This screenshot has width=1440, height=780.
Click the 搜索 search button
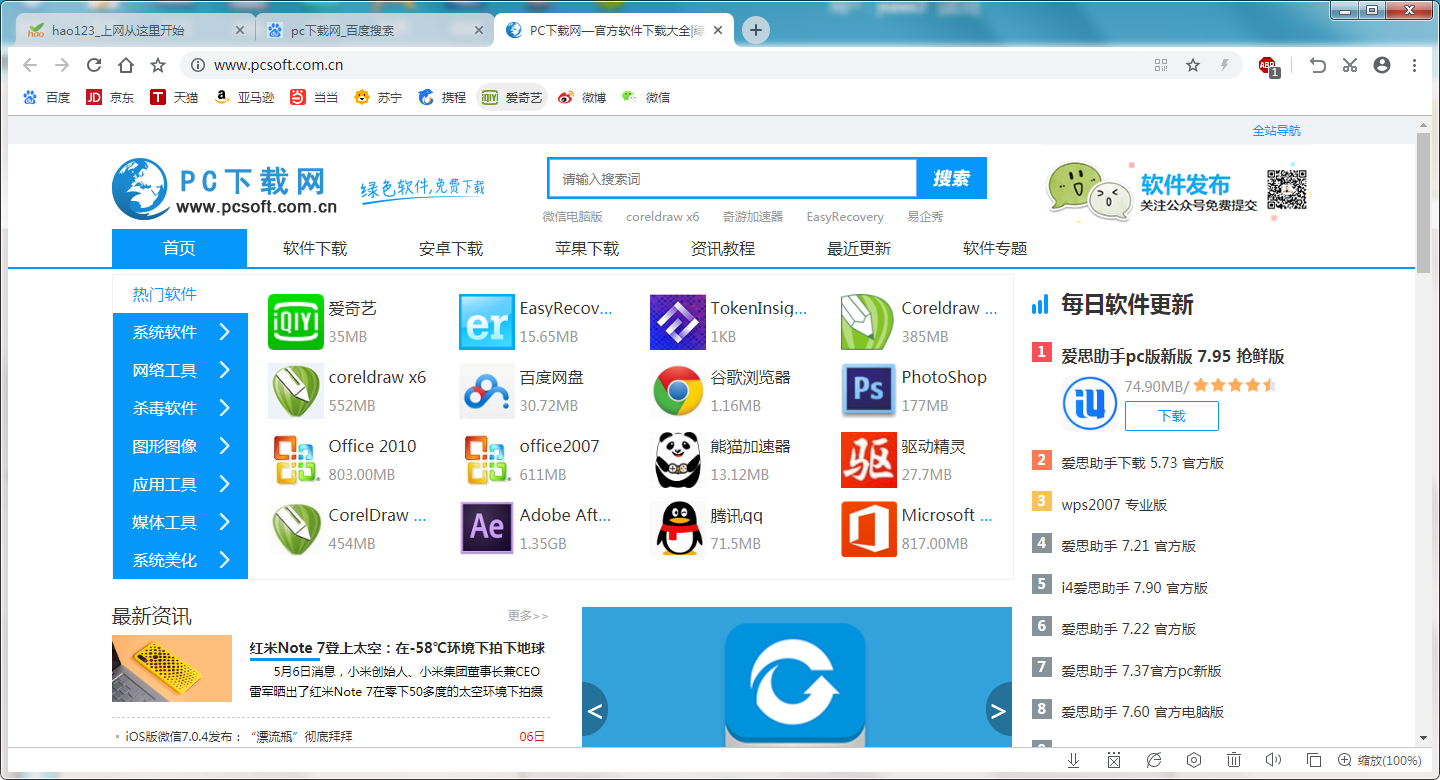tap(951, 177)
